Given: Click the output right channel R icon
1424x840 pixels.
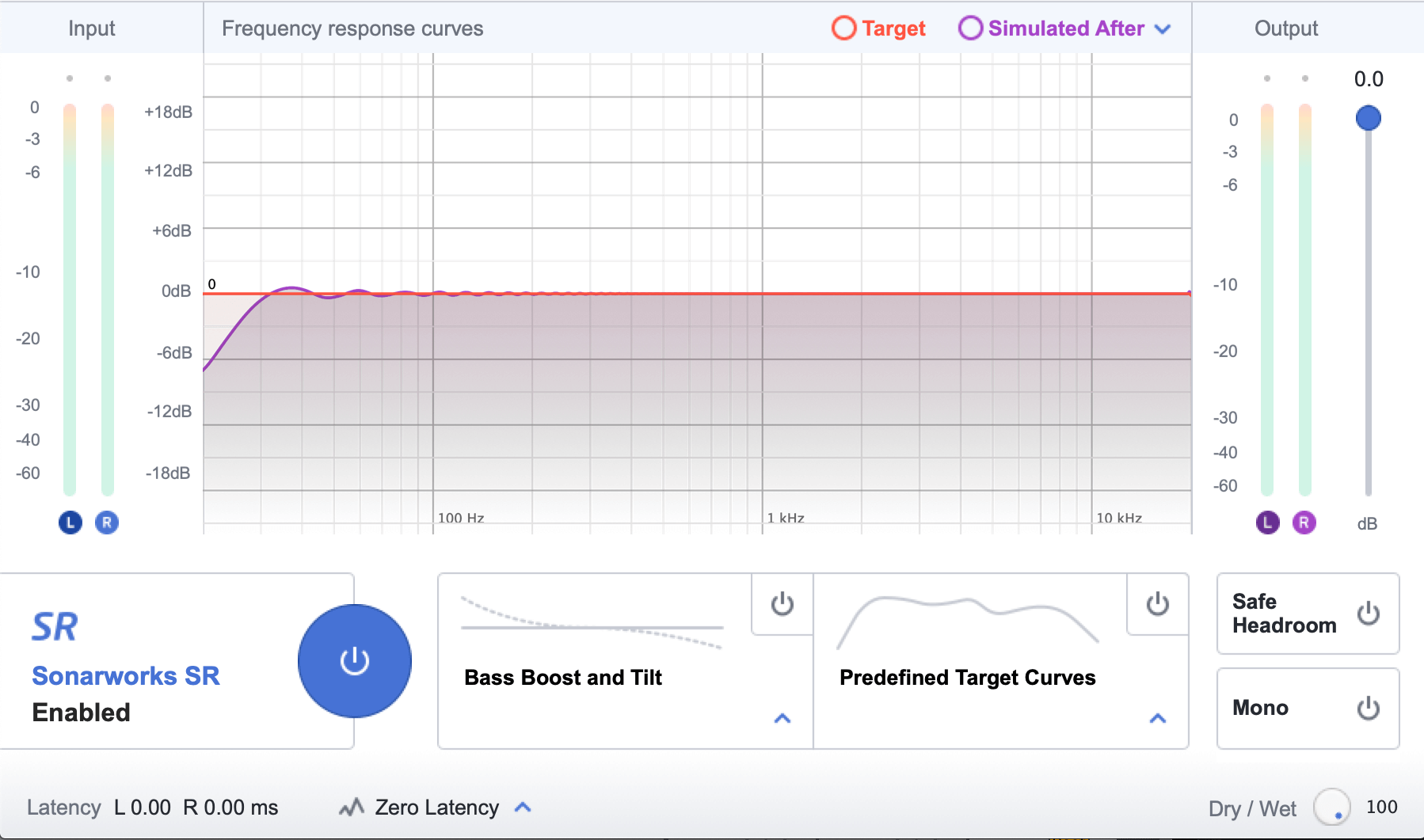Looking at the screenshot, I should click(1304, 523).
